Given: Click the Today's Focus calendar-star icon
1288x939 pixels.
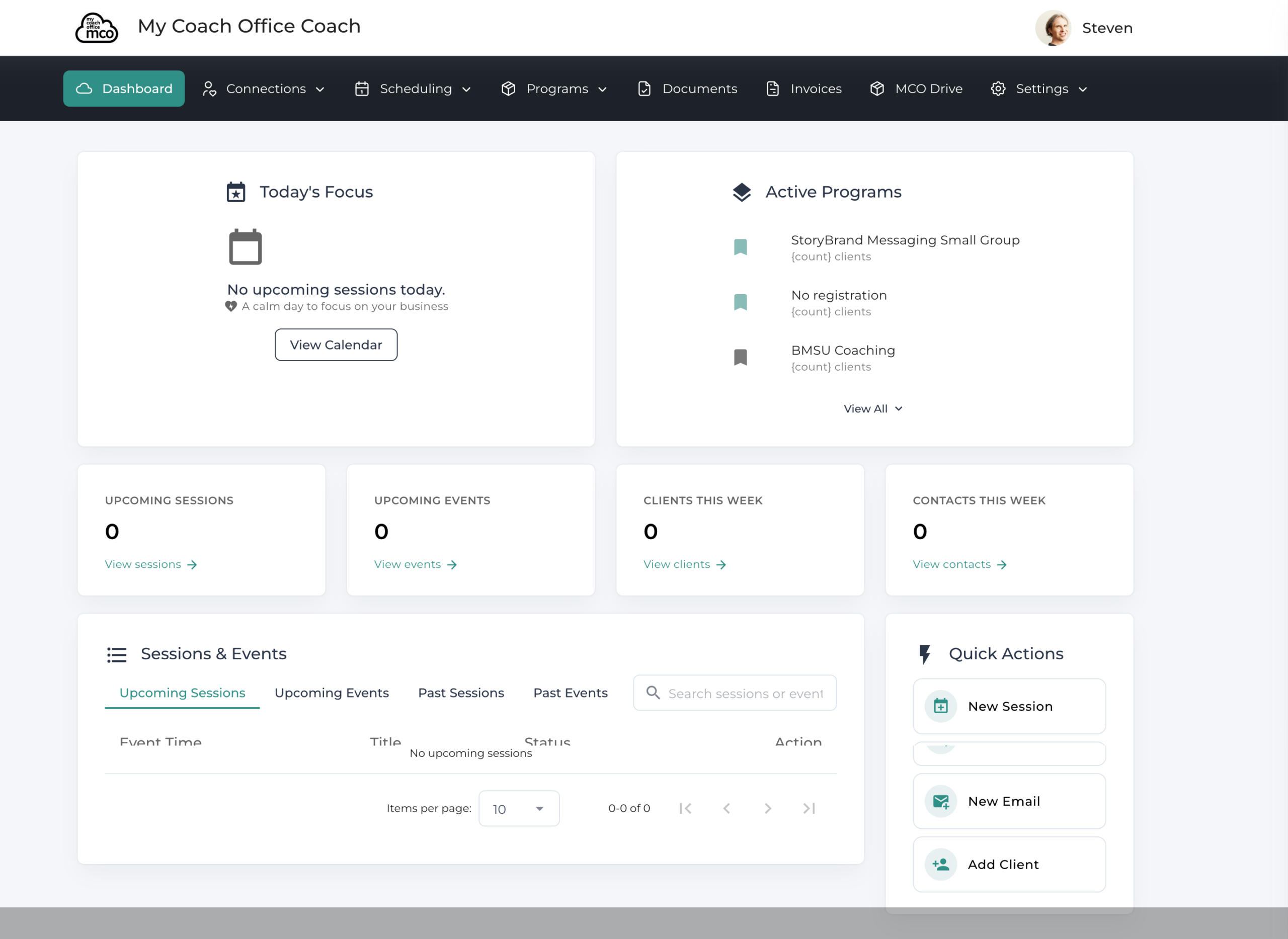Looking at the screenshot, I should (236, 192).
